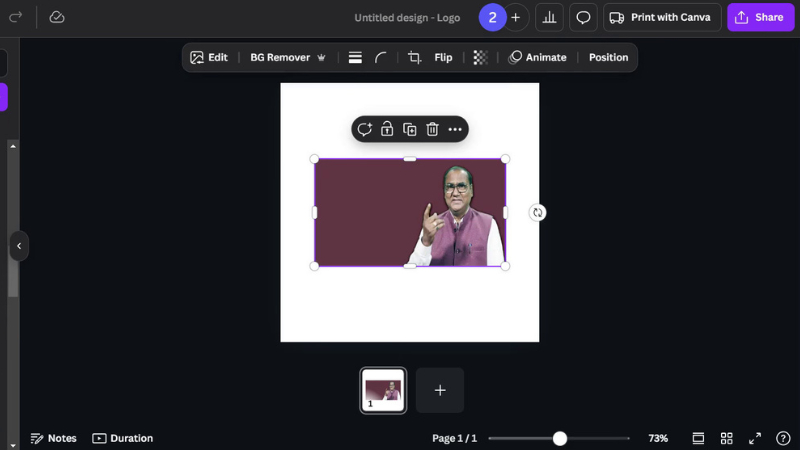The width and height of the screenshot is (800, 450).
Task: Open the analytics bar chart icon
Action: coord(549,18)
